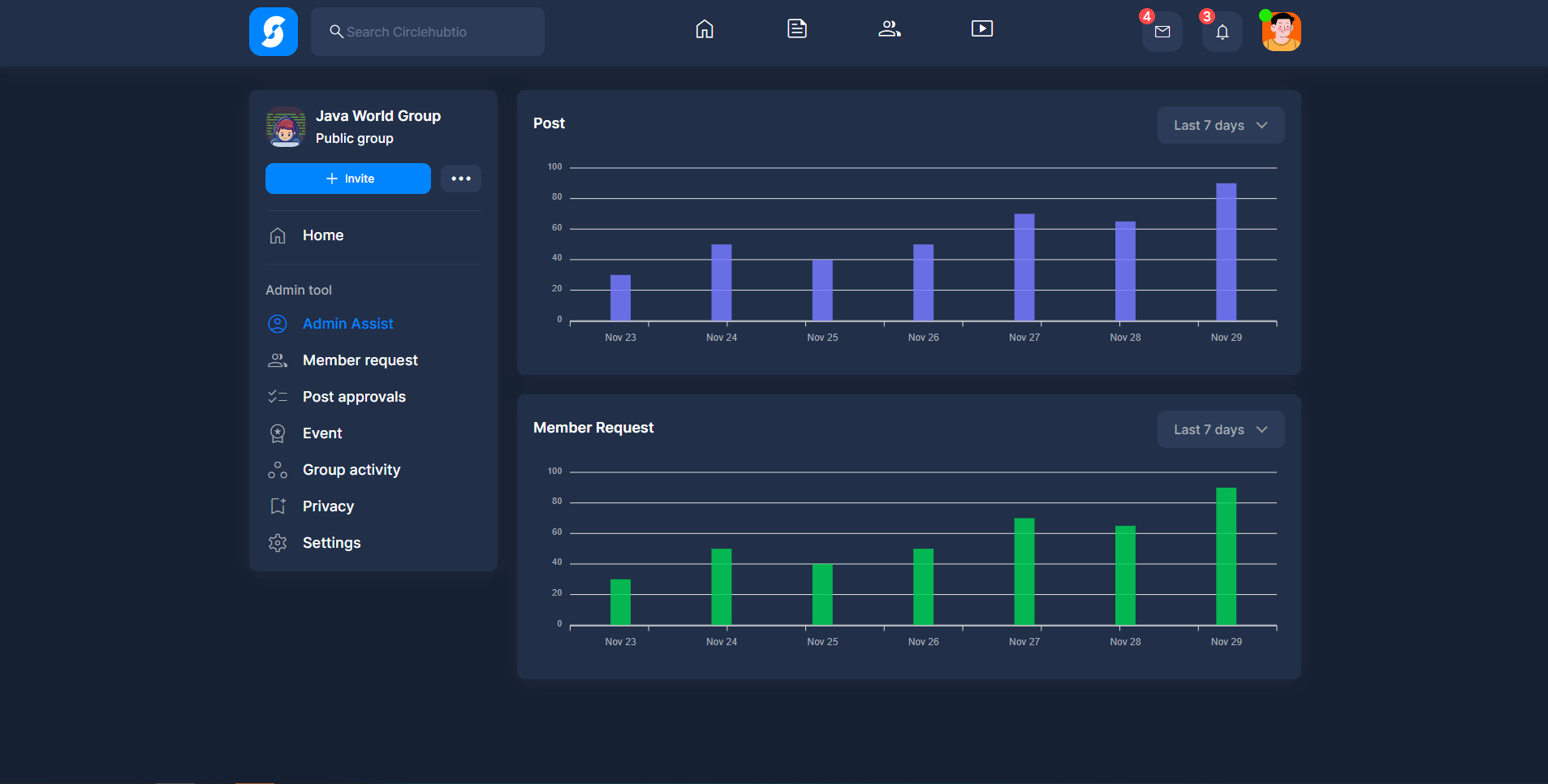
Task: Click the Admin Assist user icon
Action: (278, 324)
